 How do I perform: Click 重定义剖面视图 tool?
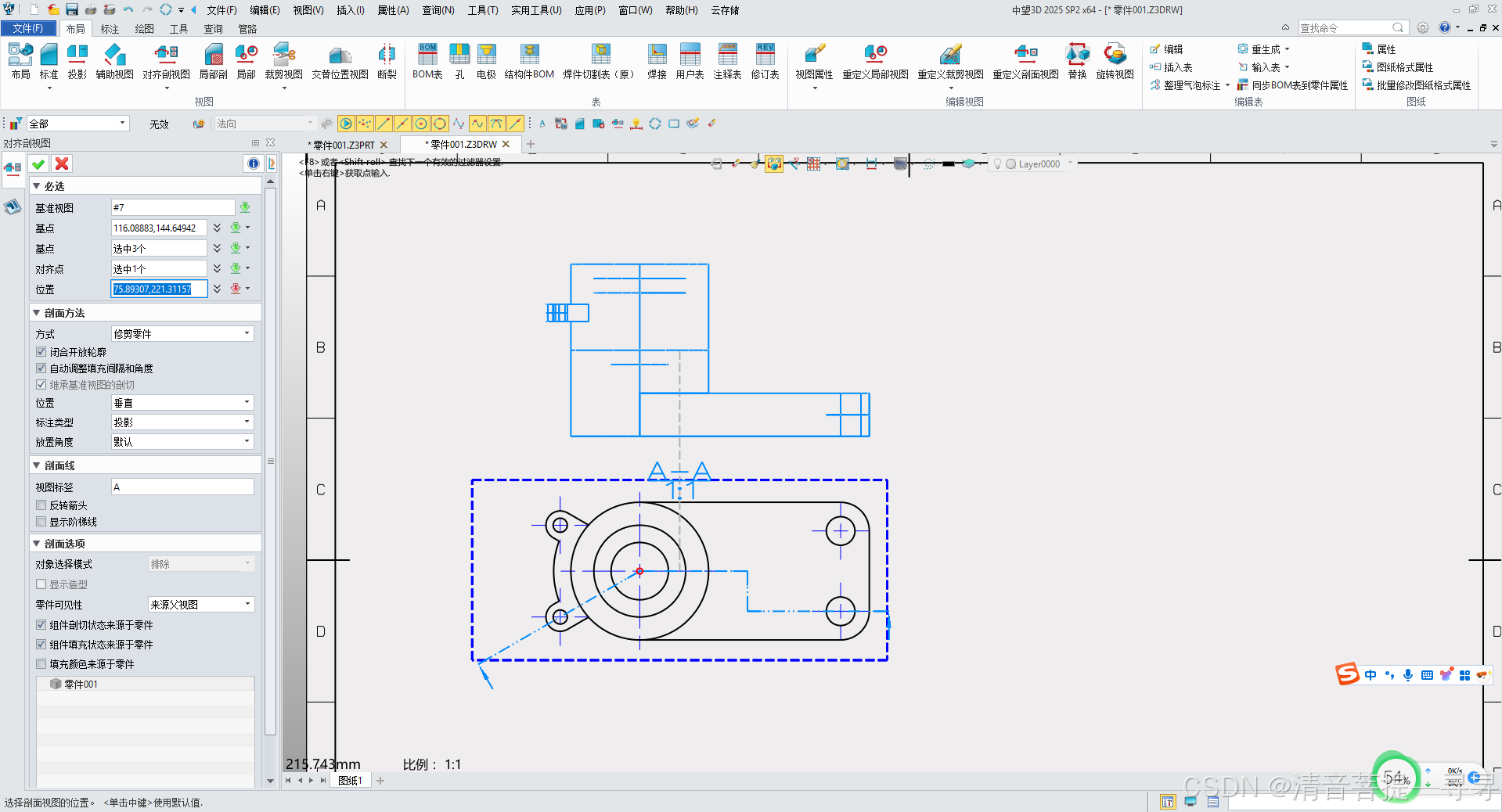(x=1025, y=61)
